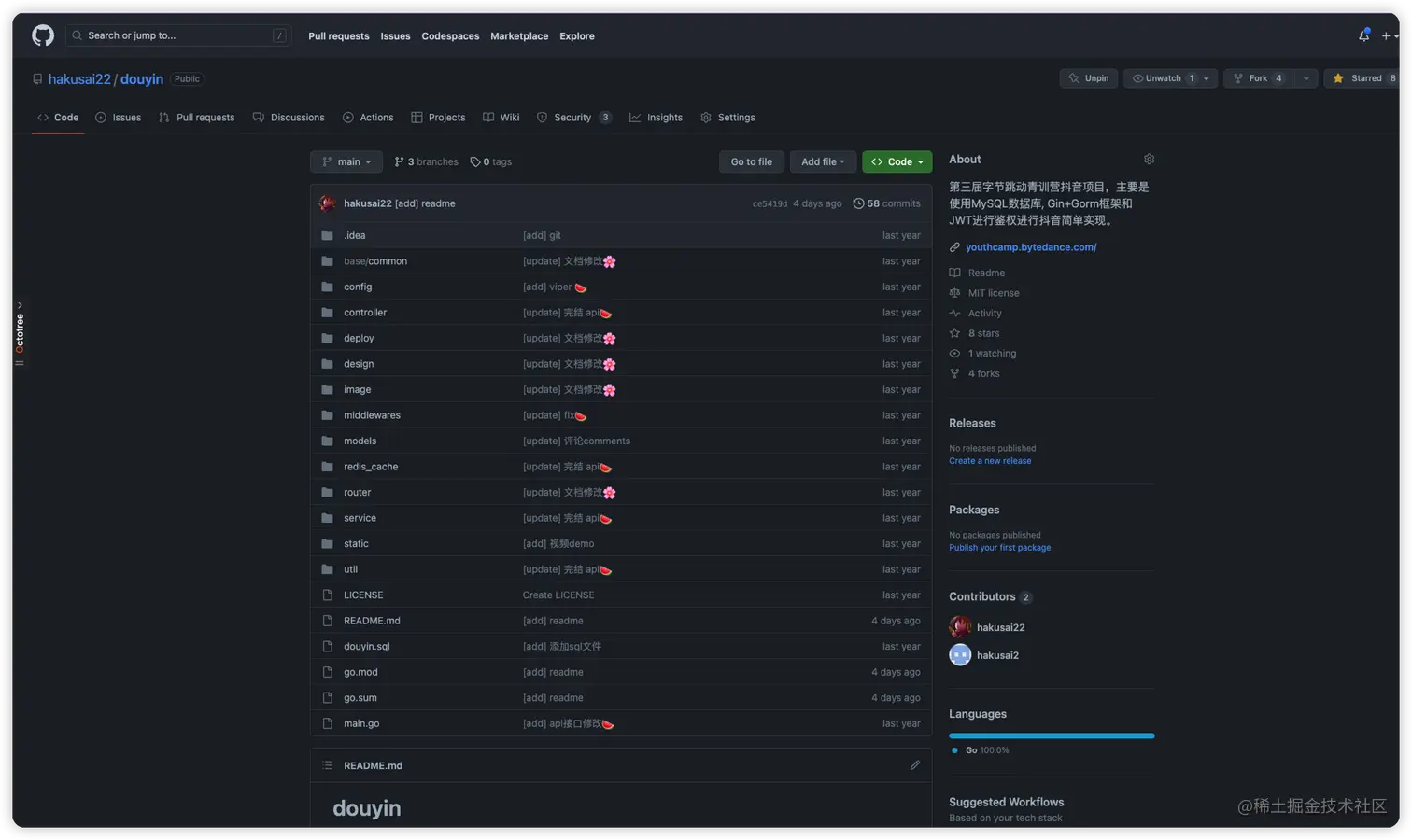This screenshot has width=1412, height=840.
Task: Switch to the Actions tab
Action: pos(368,118)
